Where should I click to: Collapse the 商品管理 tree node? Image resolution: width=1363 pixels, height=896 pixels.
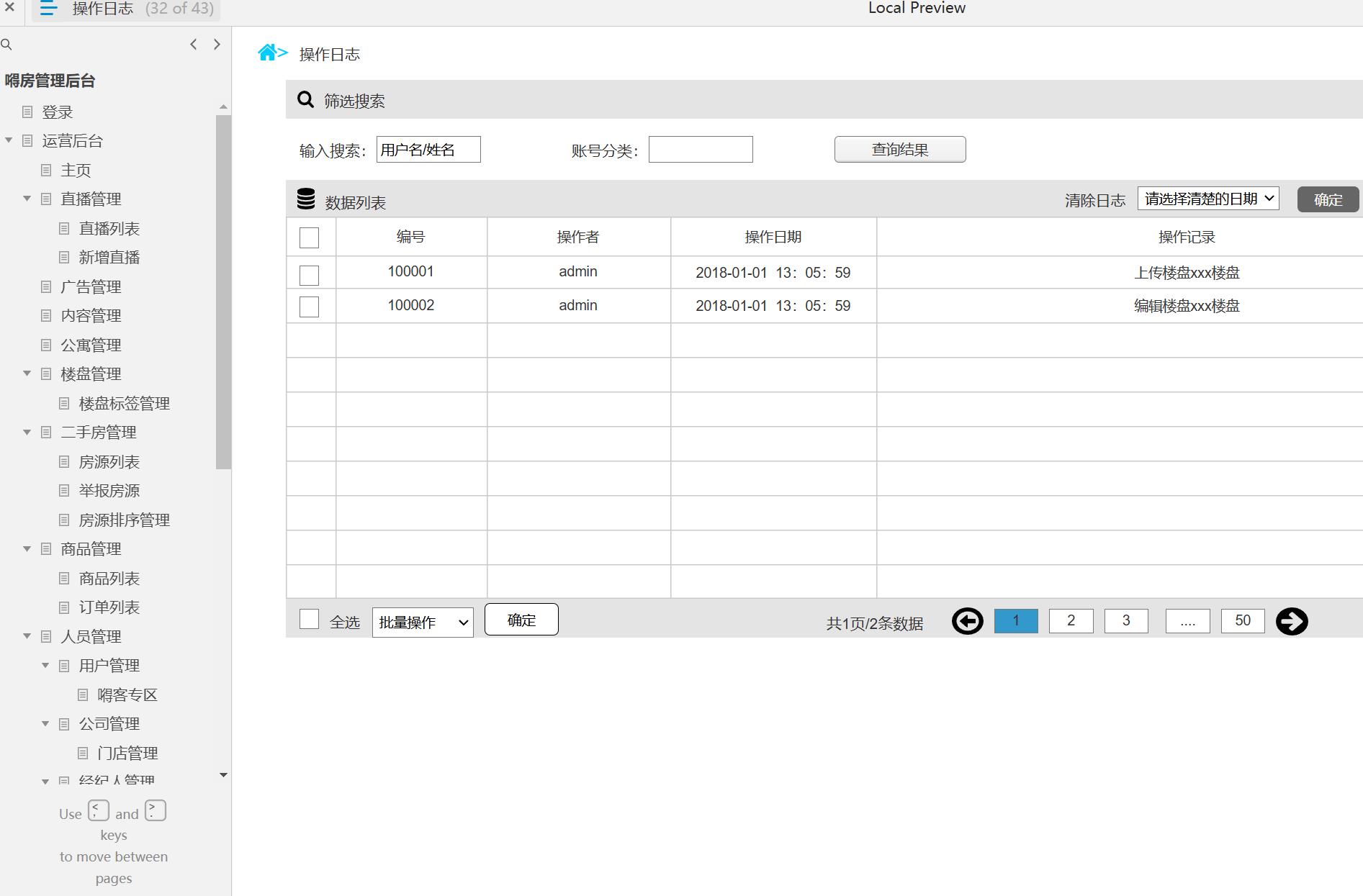(27, 548)
